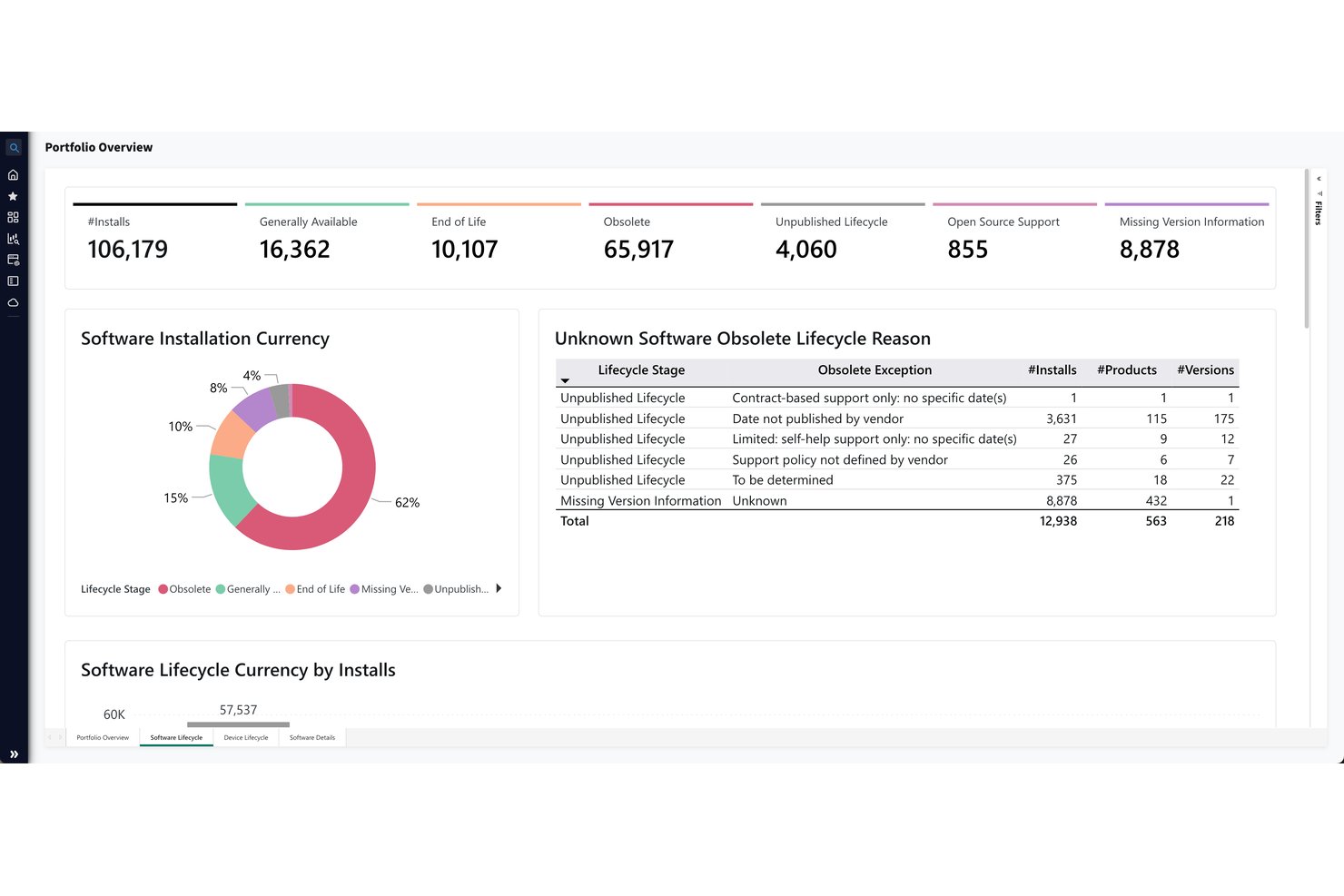Open the Filters pane label
Screen dimensions: 1344x896
(x=1319, y=213)
